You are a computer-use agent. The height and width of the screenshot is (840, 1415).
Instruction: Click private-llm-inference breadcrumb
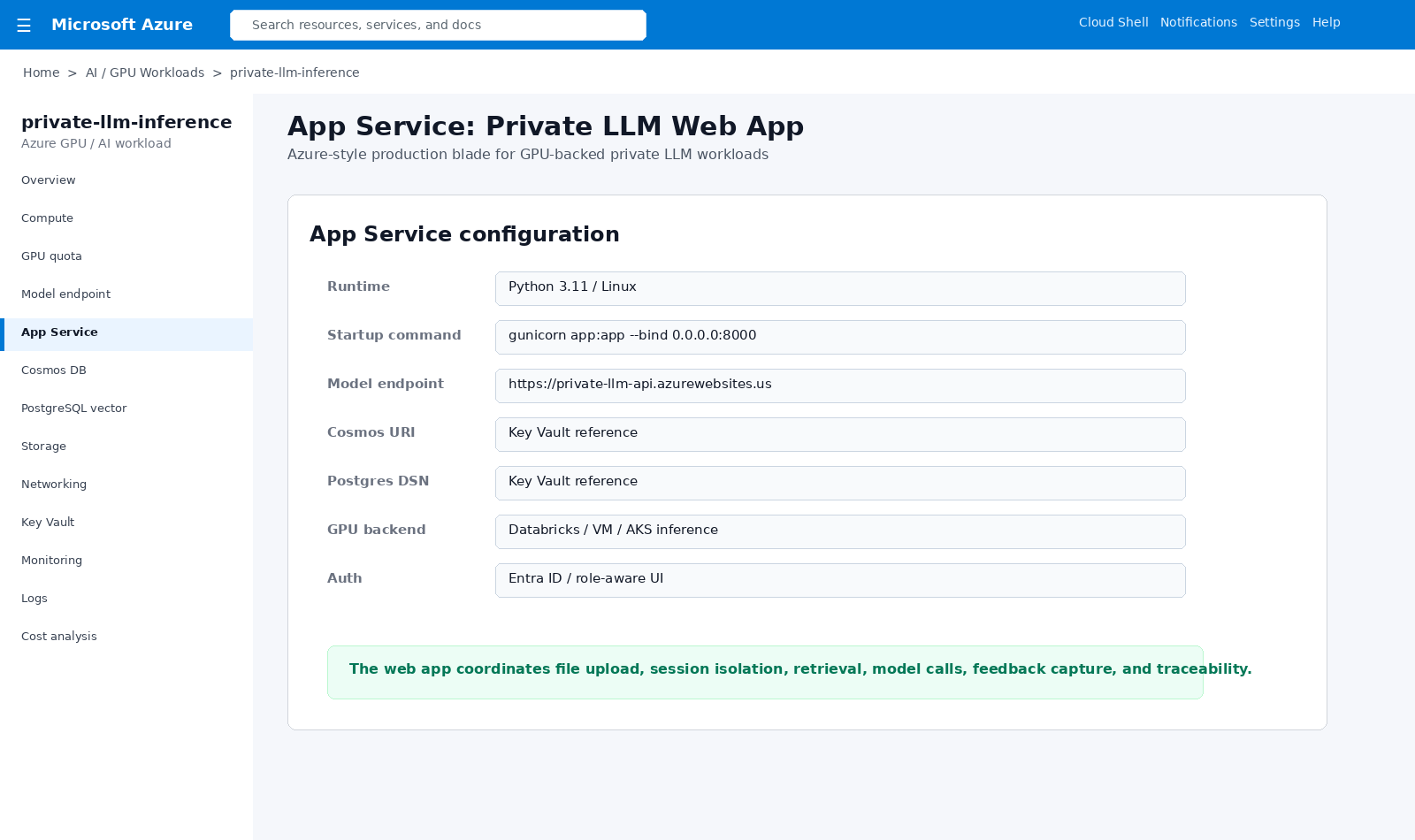tap(294, 73)
